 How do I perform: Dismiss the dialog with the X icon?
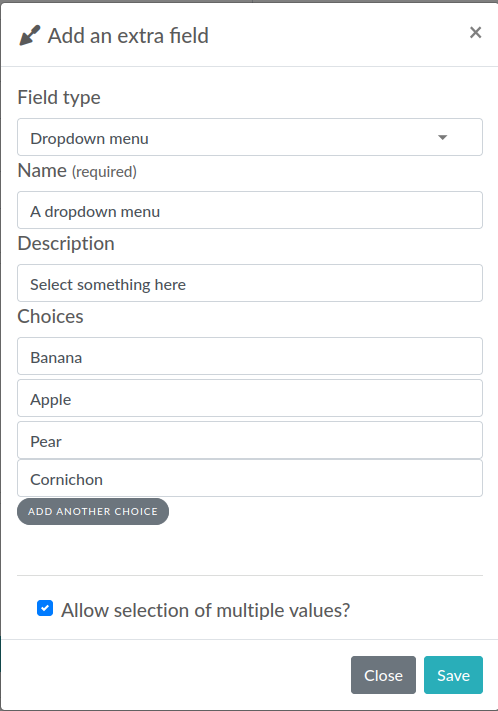tap(475, 33)
